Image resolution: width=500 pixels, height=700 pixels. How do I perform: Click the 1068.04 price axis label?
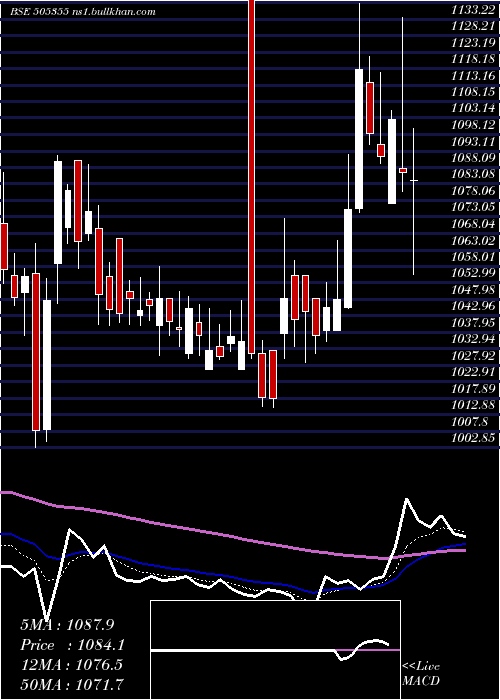click(x=473, y=224)
